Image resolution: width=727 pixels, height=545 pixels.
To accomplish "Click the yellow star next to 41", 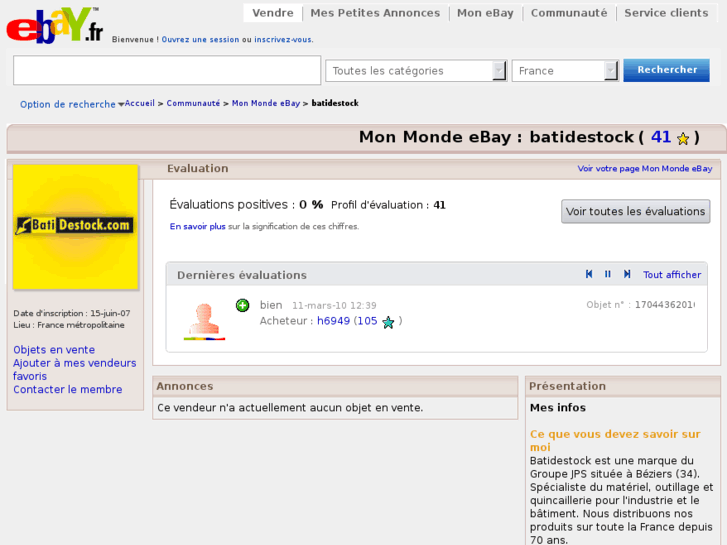I will pos(682,139).
